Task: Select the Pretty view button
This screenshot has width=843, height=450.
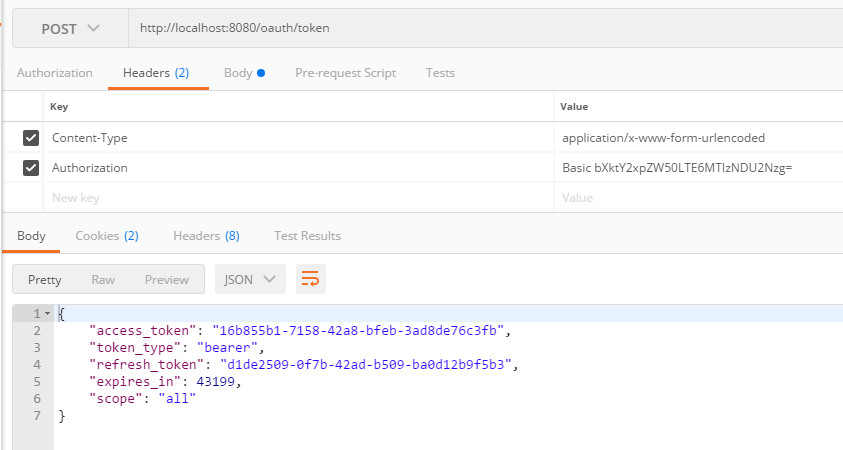Action: (44, 280)
